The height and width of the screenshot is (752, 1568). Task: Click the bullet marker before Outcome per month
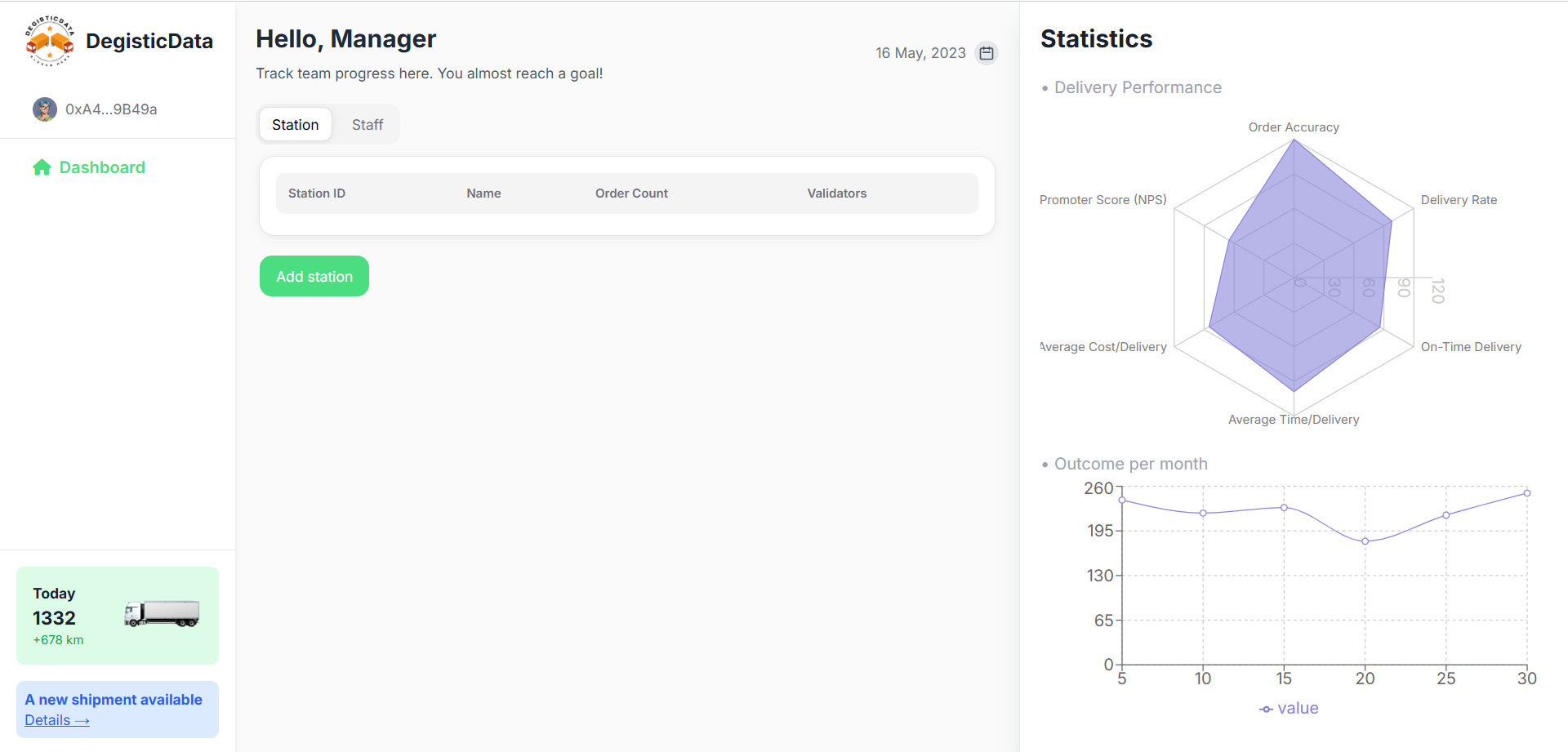(1045, 464)
